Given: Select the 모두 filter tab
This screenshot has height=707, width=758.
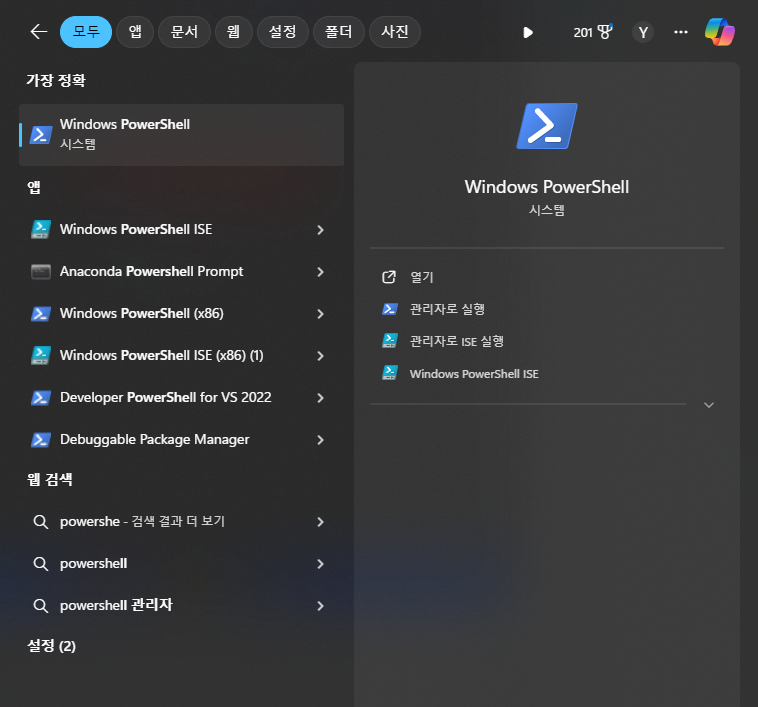Looking at the screenshot, I should click(x=86, y=32).
